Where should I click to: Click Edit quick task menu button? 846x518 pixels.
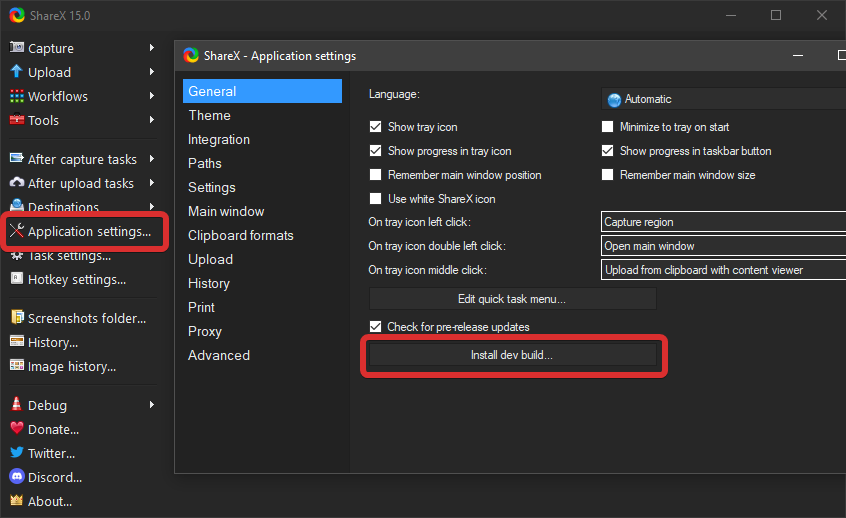coord(512,299)
